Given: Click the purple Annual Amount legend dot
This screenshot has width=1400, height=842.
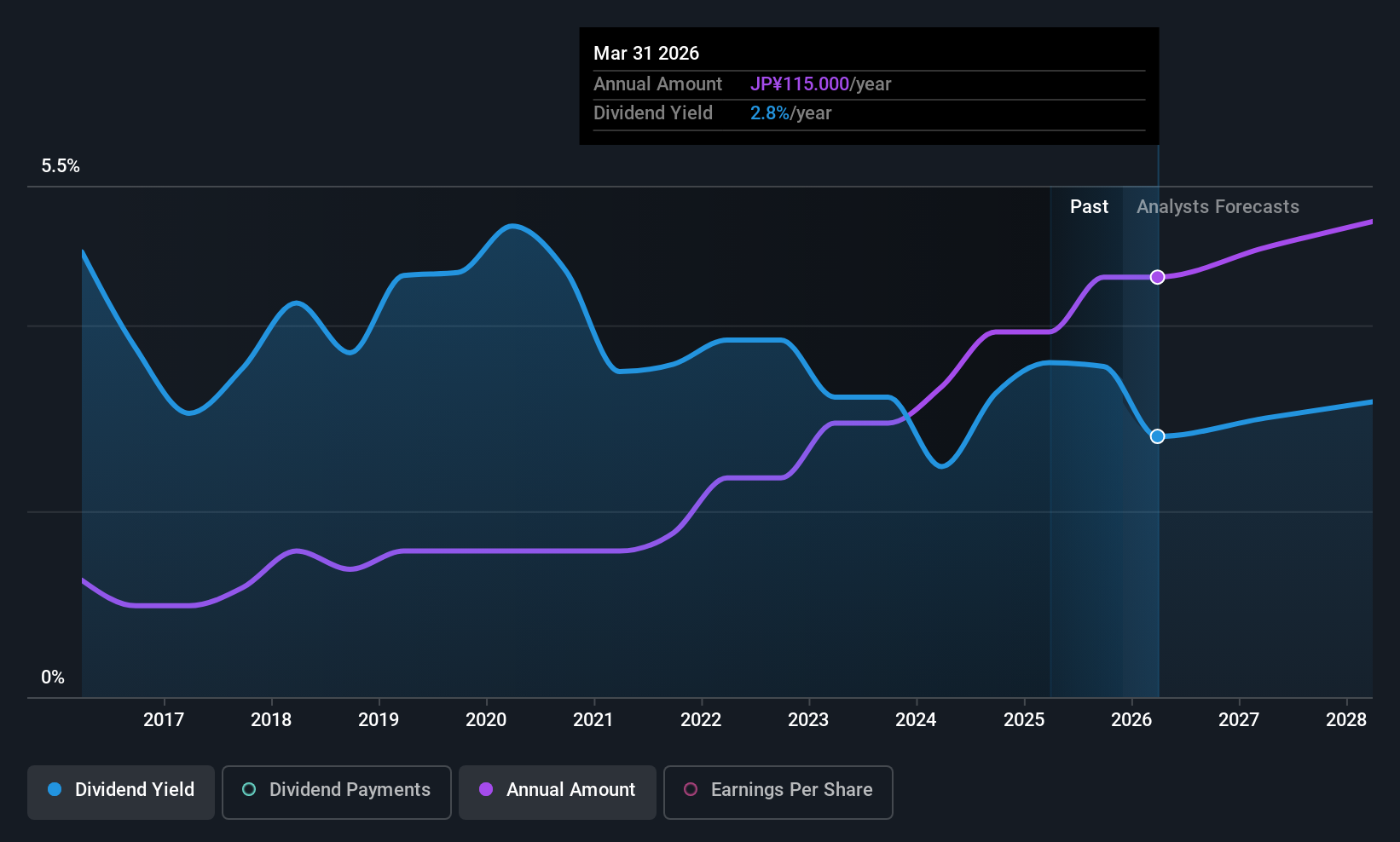Looking at the screenshot, I should coord(486,789).
